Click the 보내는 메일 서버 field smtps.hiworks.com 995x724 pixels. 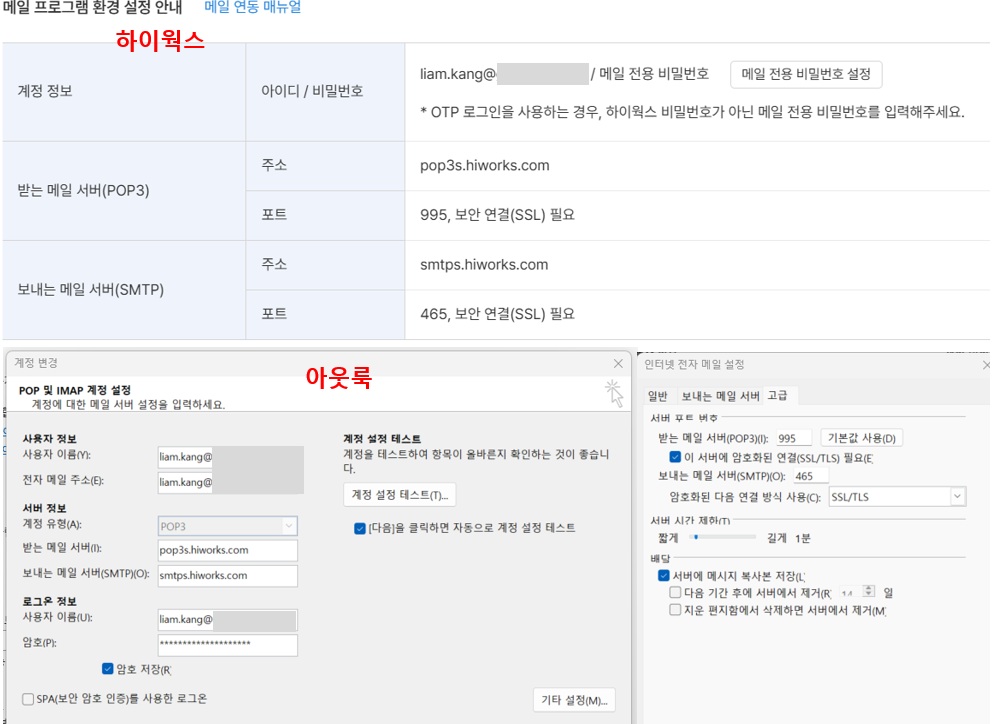click(x=227, y=576)
